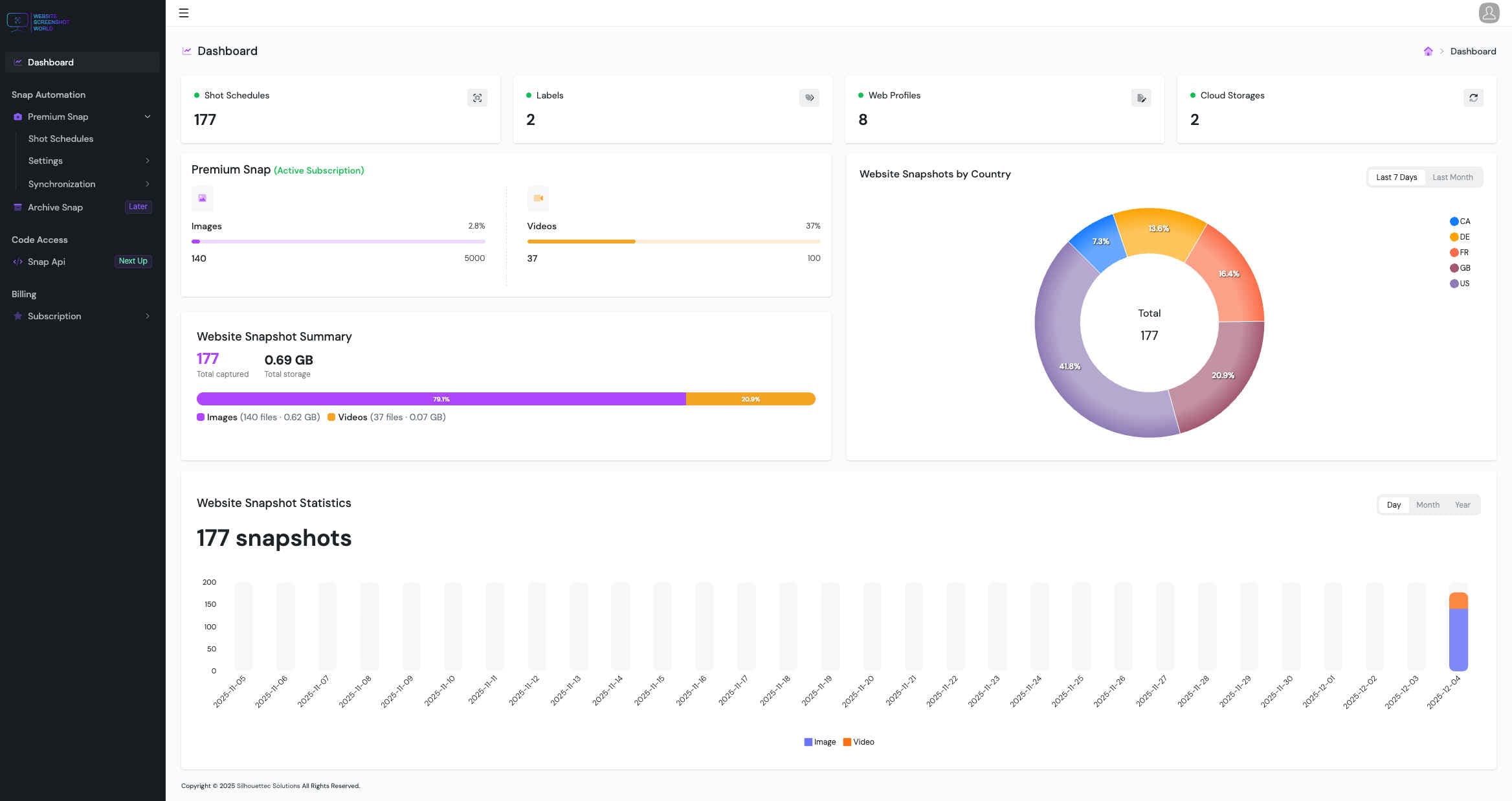Click the home breadcrumb icon
Screen dimensions: 1512x801
(x=1428, y=51)
